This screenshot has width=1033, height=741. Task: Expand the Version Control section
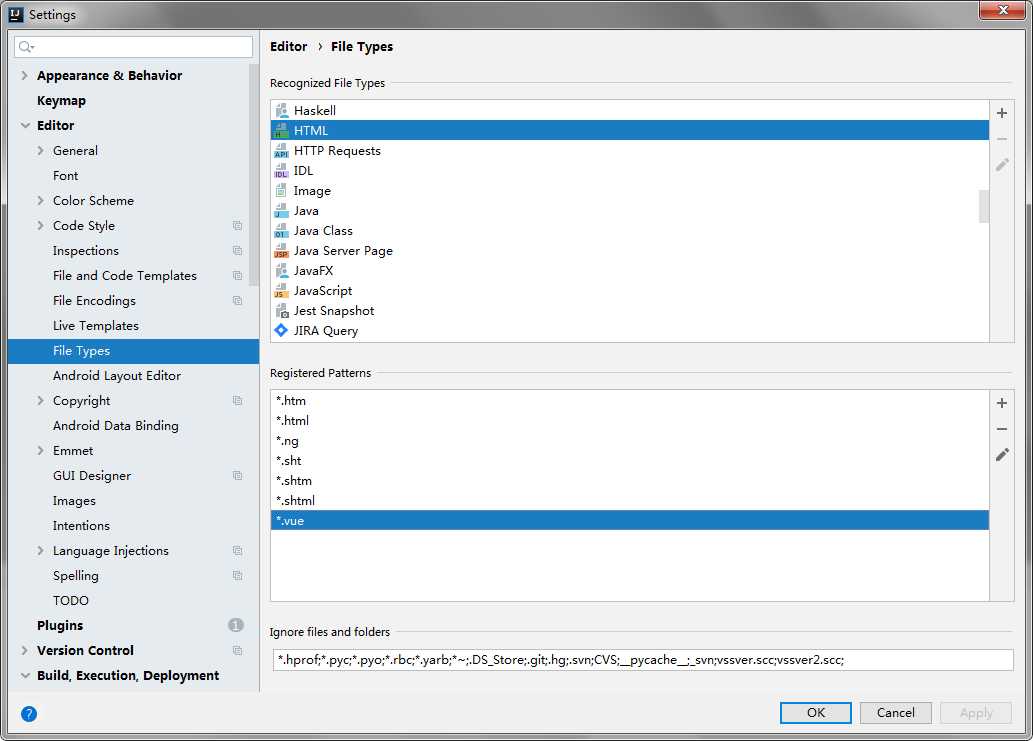24,651
